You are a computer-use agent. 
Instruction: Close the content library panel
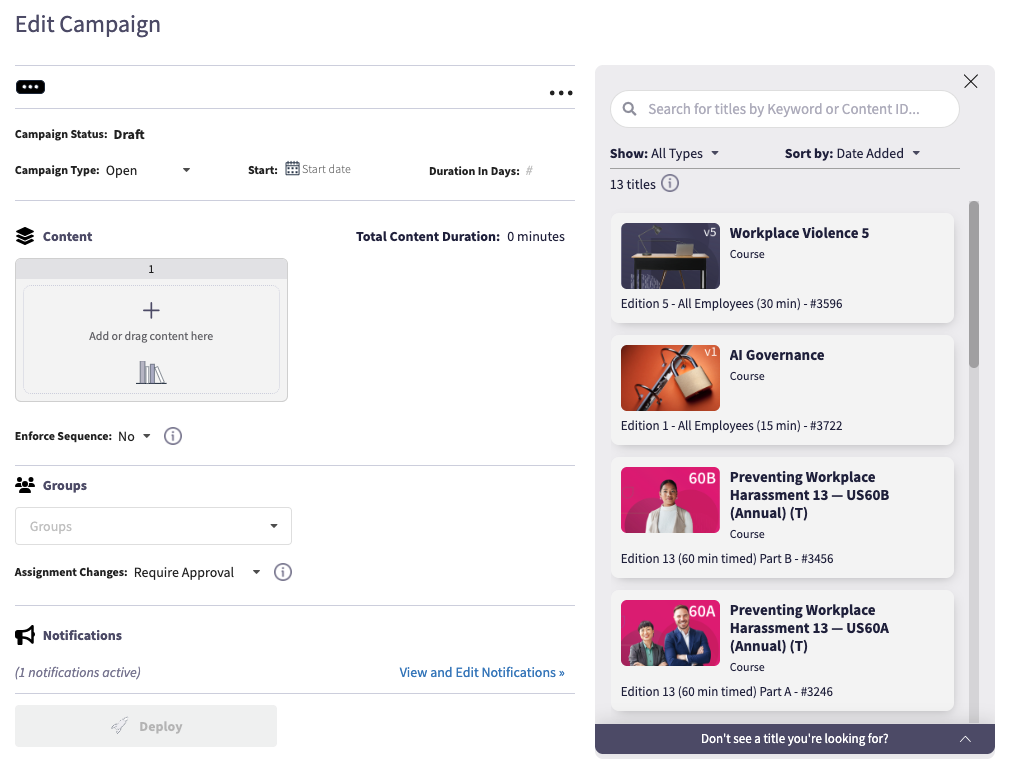(970, 82)
